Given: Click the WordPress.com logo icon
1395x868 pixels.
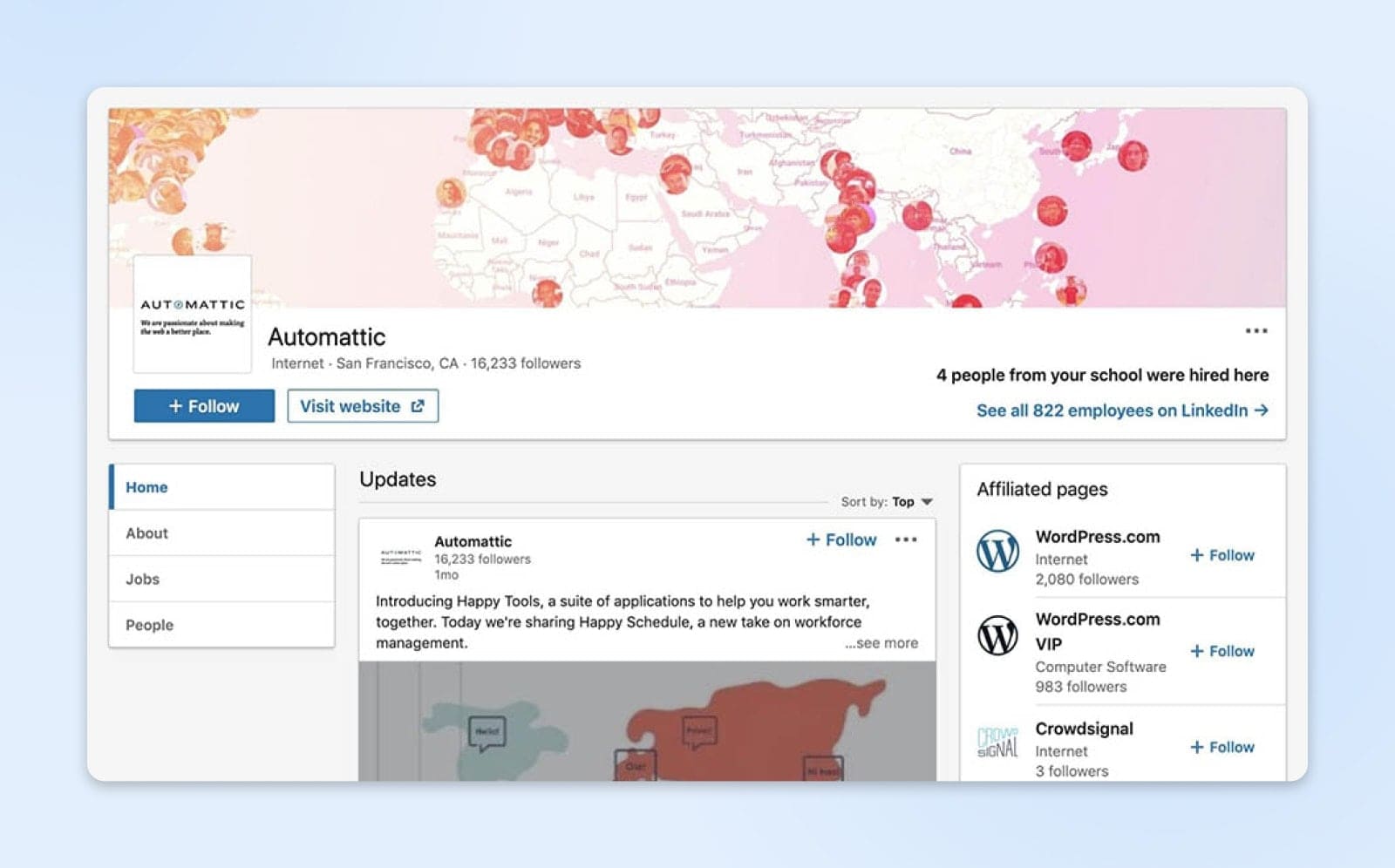Looking at the screenshot, I should click(997, 552).
